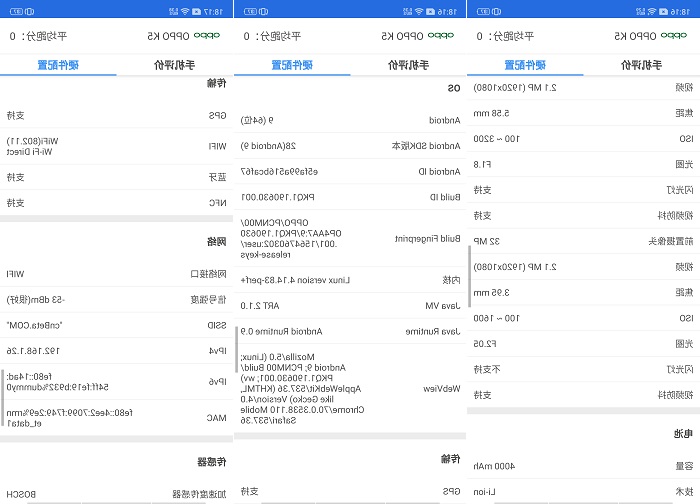Select the 技术 Li-ion row

[583, 492]
